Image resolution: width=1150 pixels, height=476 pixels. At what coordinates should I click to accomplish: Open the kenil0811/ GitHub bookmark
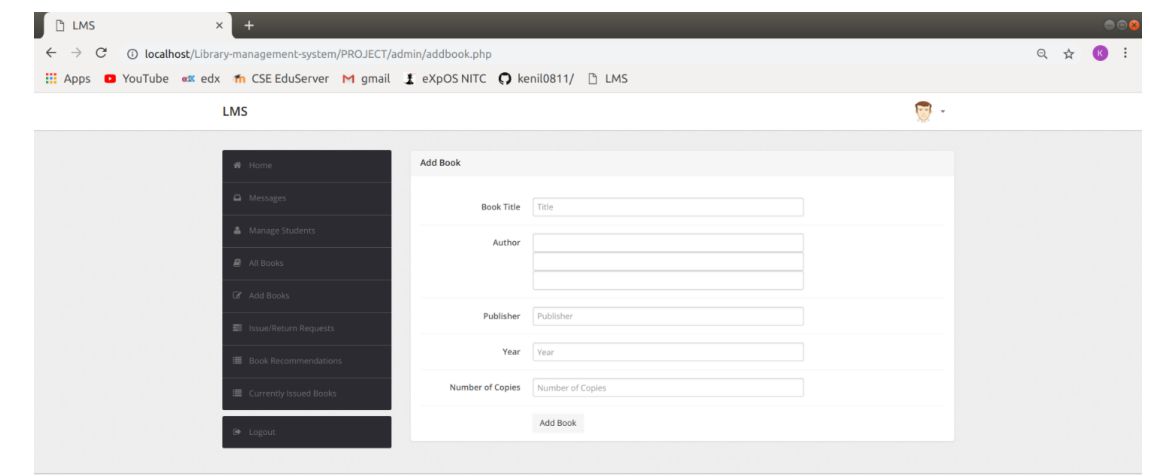[536, 78]
